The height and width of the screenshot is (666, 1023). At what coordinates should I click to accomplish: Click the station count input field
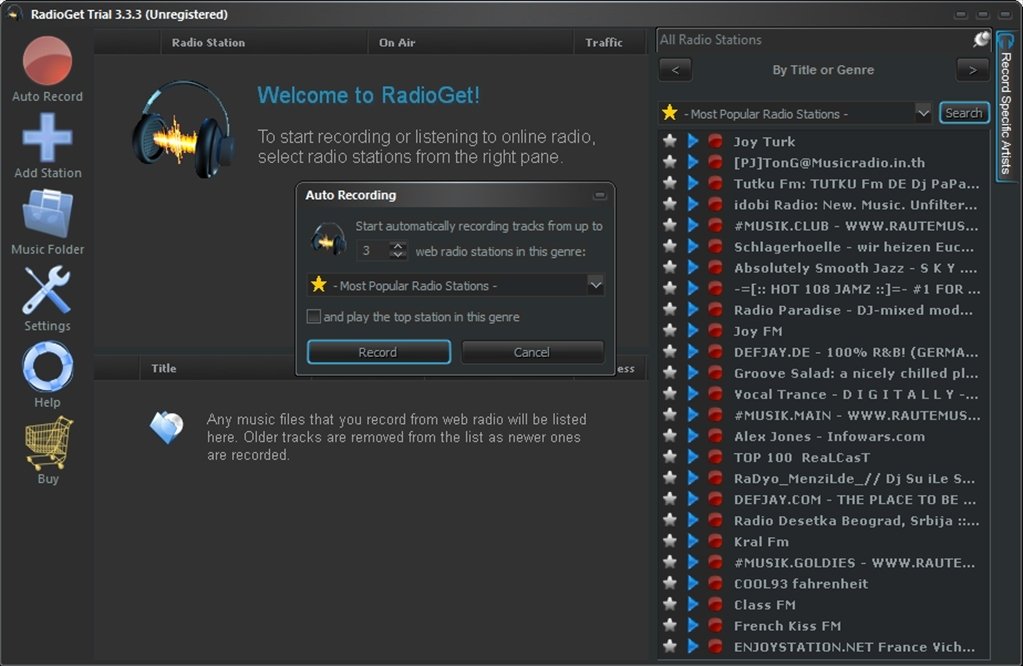(373, 250)
